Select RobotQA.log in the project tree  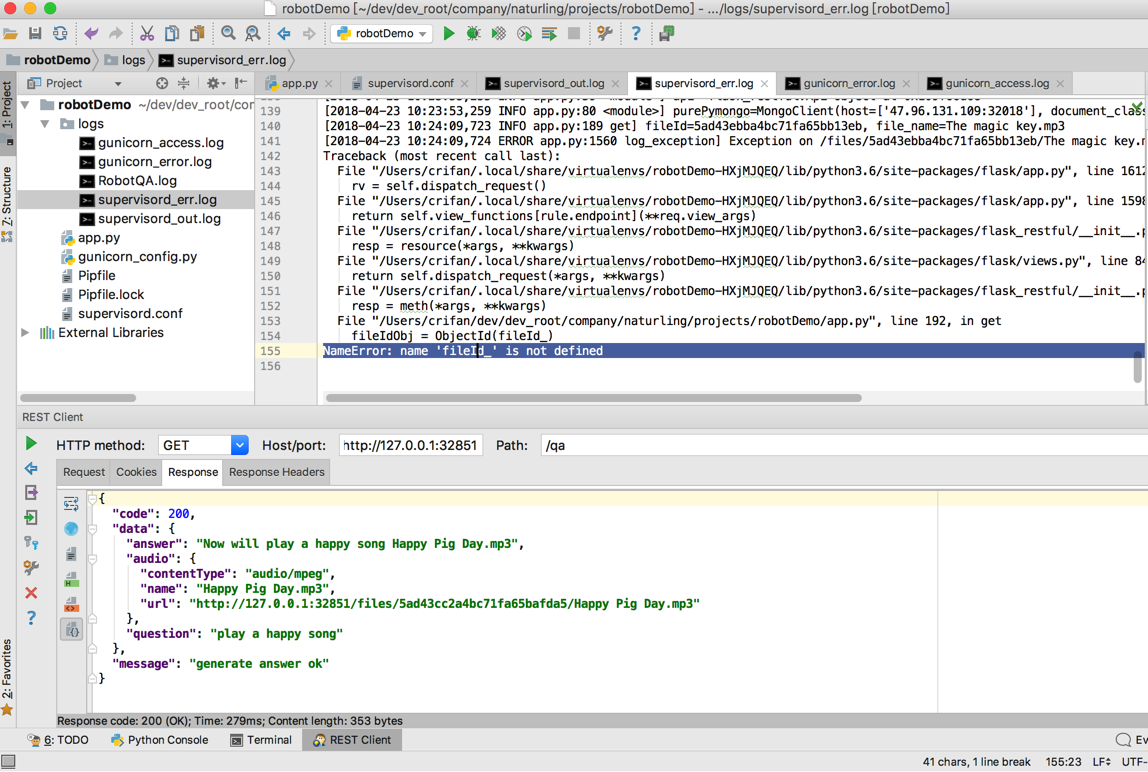(137, 181)
